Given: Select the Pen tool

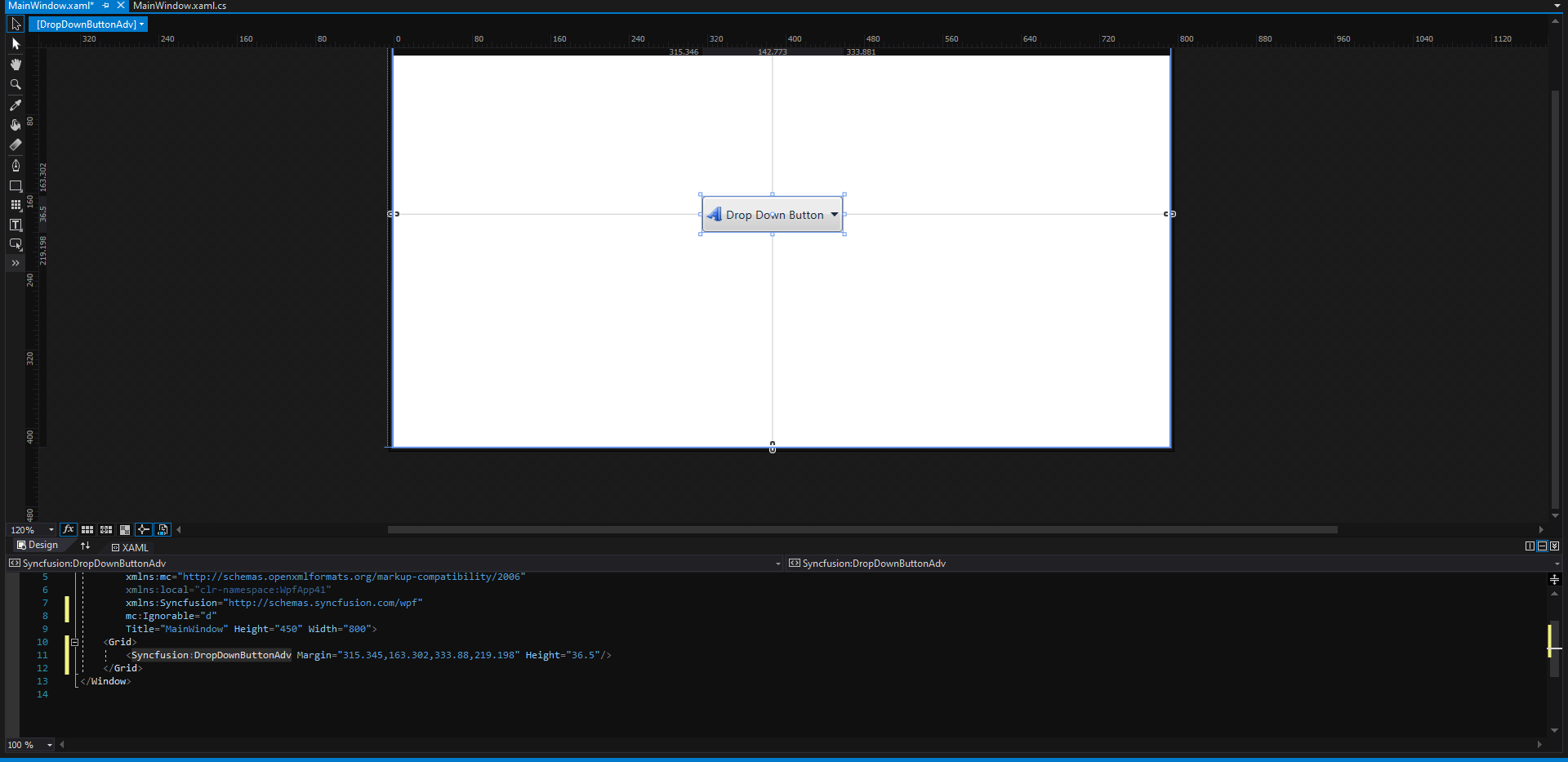Looking at the screenshot, I should pyautogui.click(x=15, y=165).
